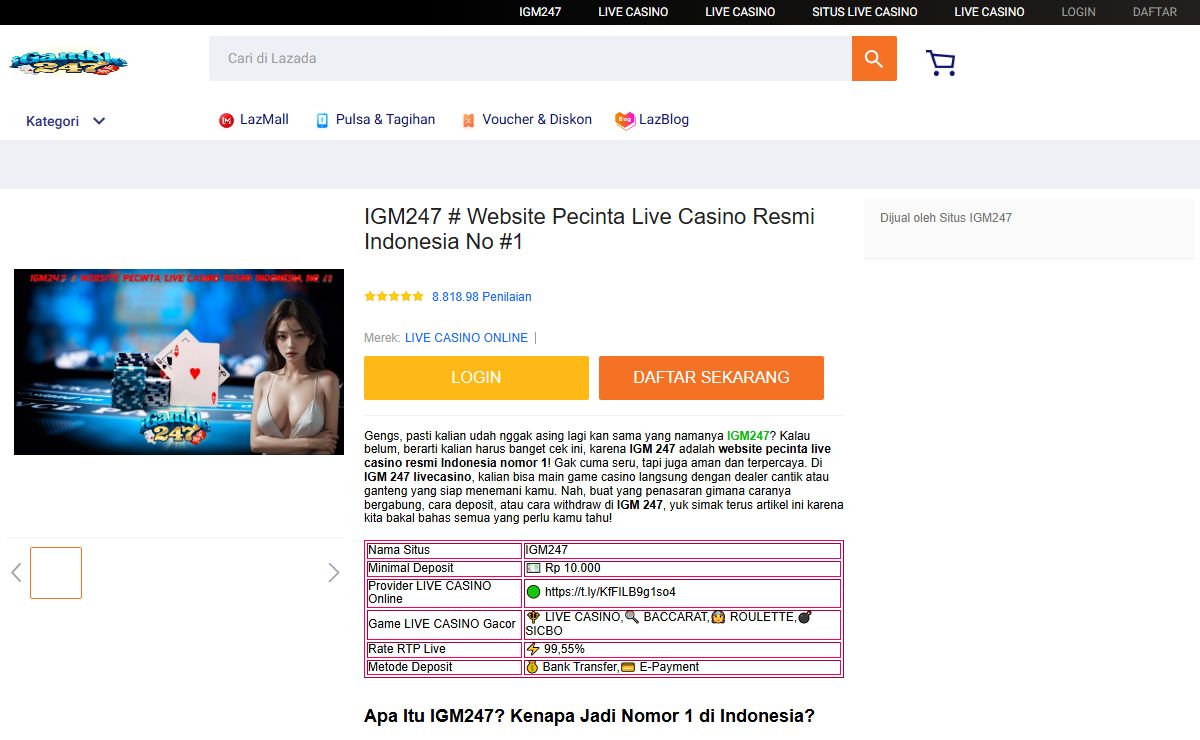The image size is (1200, 740).
Task: Expand the Kategori dropdown
Action: [x=66, y=121]
